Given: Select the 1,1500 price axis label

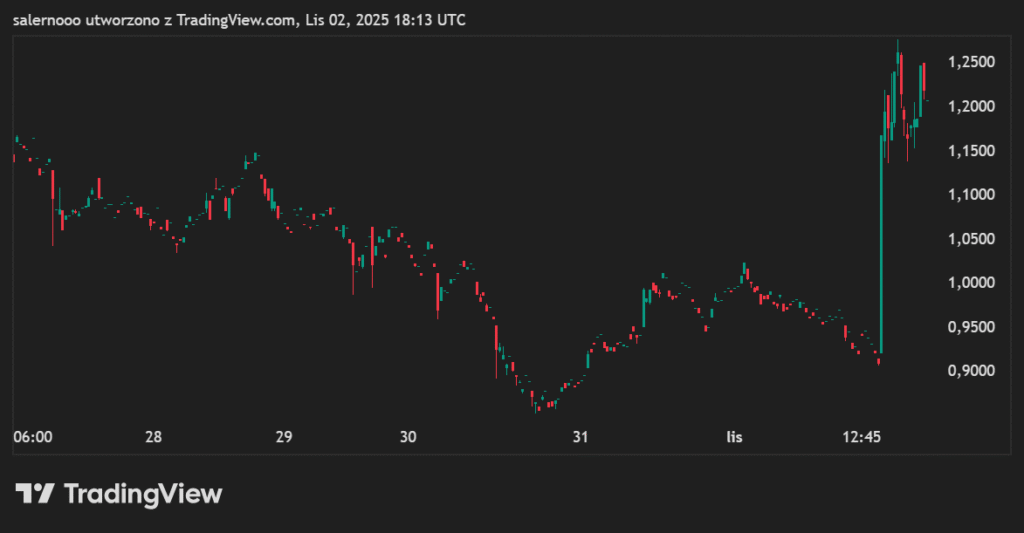Looking at the screenshot, I should 970,150.
